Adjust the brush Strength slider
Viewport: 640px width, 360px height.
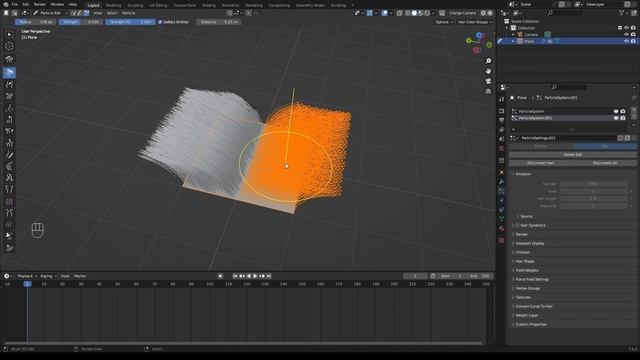coord(80,22)
